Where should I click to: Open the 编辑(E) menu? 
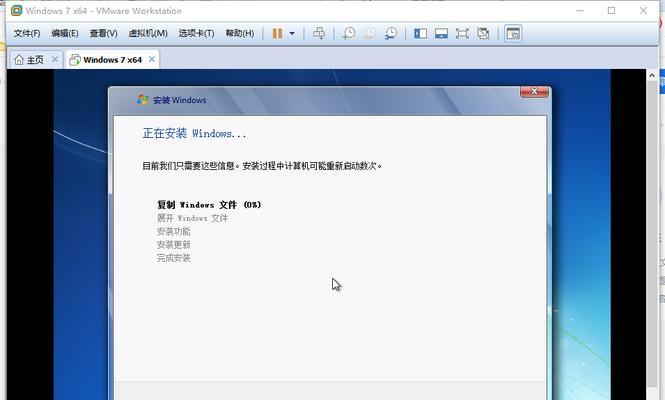click(65, 33)
